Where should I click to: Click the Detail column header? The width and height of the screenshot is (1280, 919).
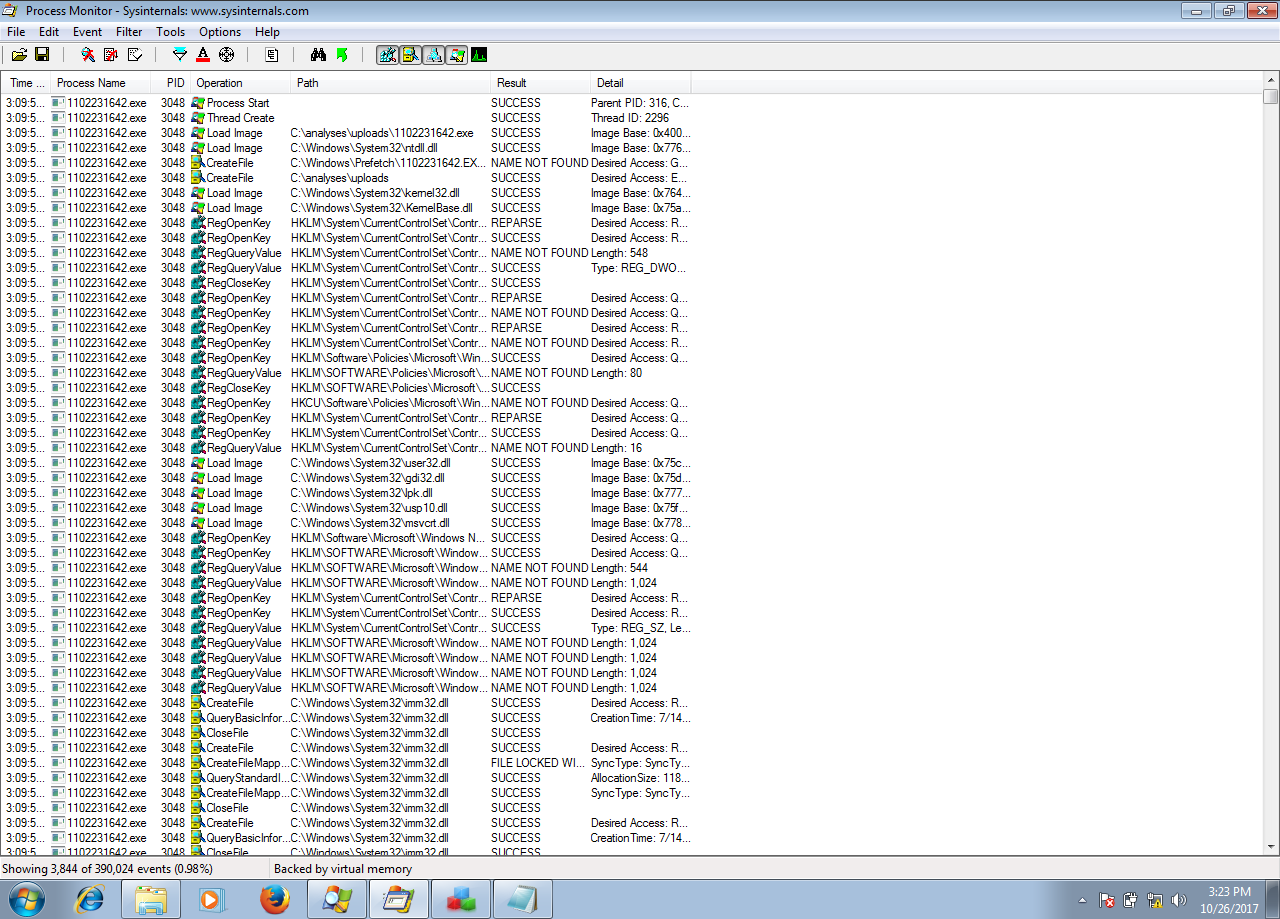tap(641, 83)
